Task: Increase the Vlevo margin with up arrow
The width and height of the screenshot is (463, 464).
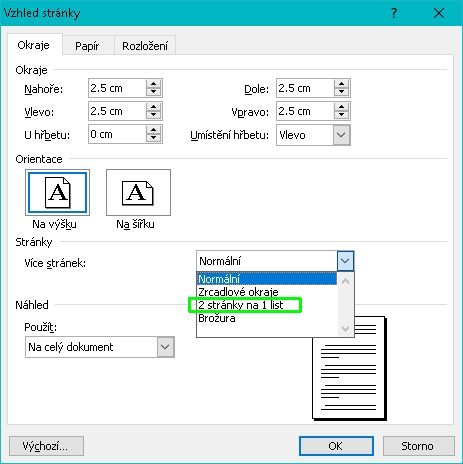Action: [x=153, y=107]
